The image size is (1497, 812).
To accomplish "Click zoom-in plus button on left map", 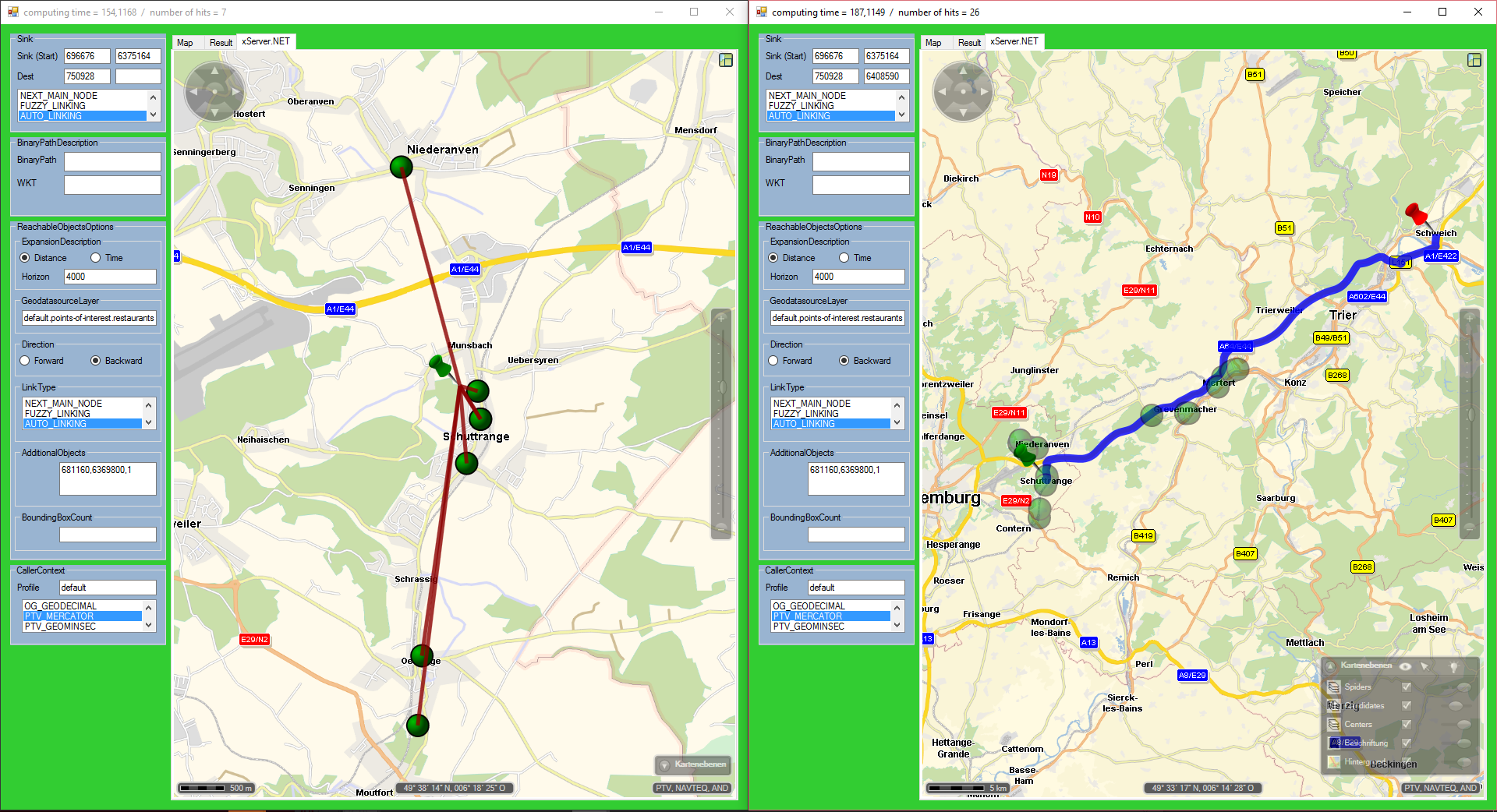I will point(721,318).
